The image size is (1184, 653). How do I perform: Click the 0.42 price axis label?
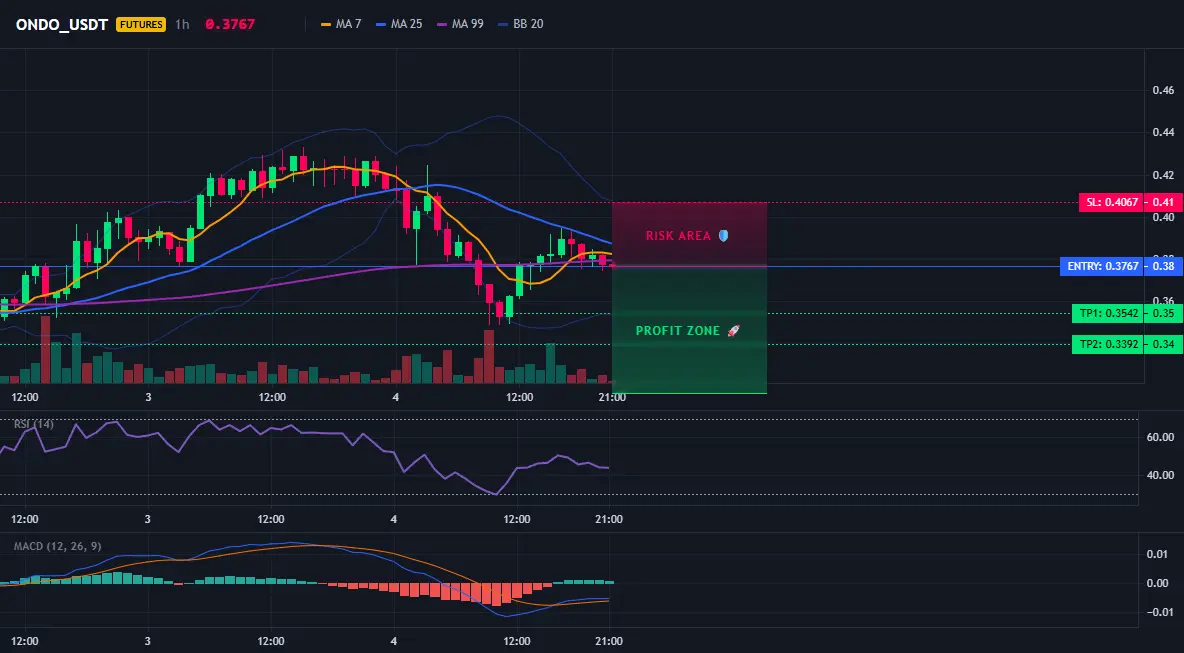pyautogui.click(x=1163, y=175)
